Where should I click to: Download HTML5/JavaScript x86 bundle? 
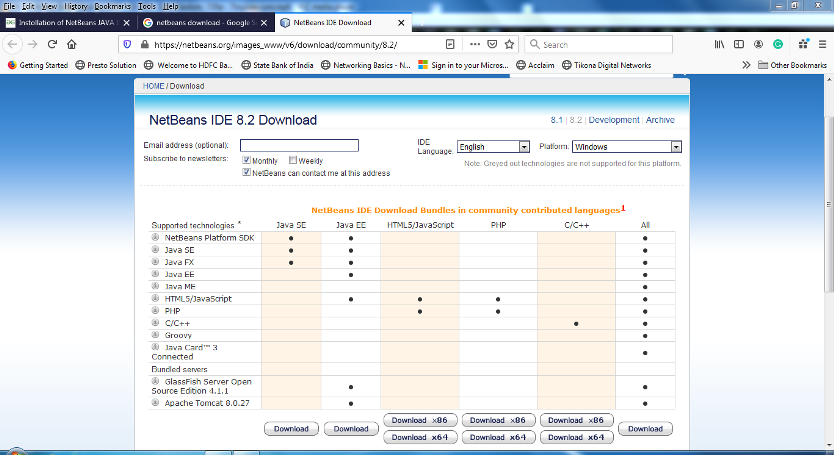[x=420, y=420]
